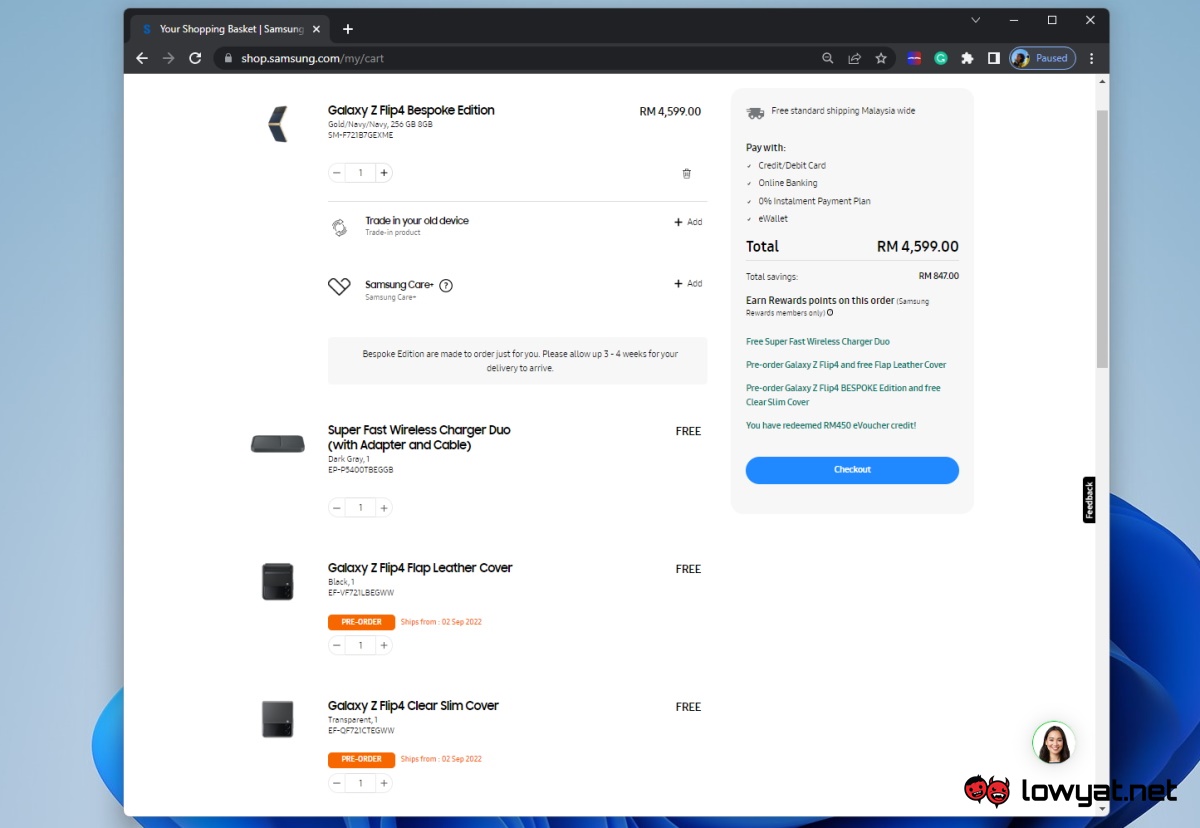Click the SM-F721B7GEXME model code
This screenshot has width=1200, height=828.
pos(361,135)
